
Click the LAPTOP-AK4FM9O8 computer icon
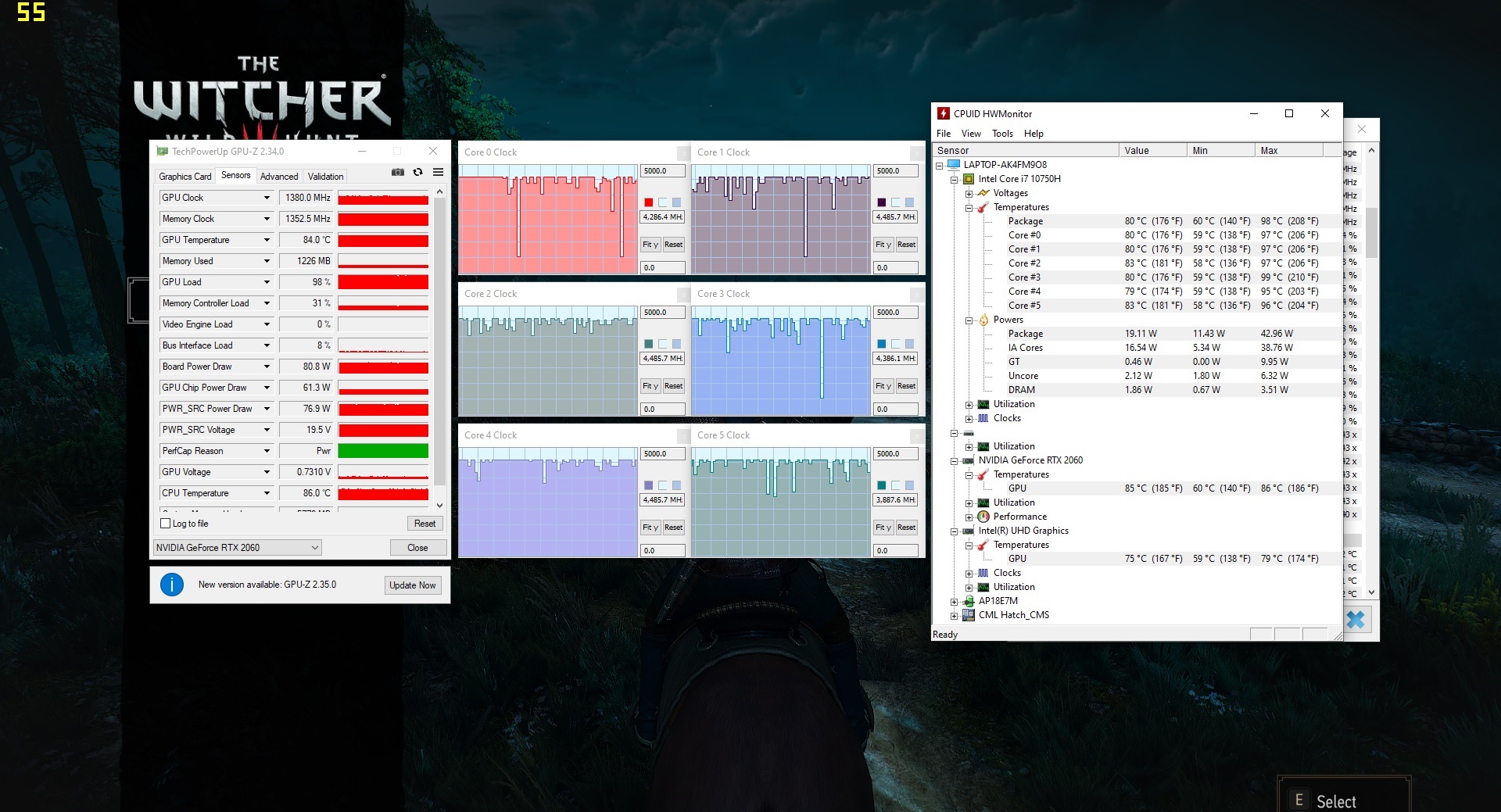[x=953, y=165]
